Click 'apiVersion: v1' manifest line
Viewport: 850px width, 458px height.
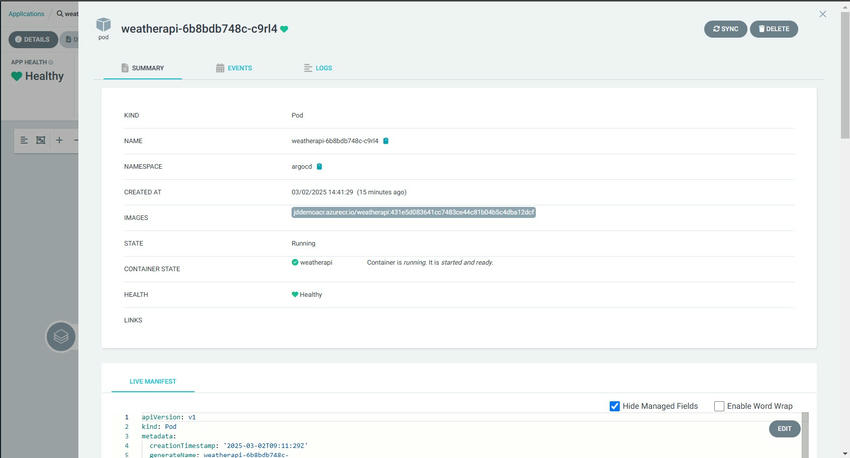pyautogui.click(x=169, y=417)
